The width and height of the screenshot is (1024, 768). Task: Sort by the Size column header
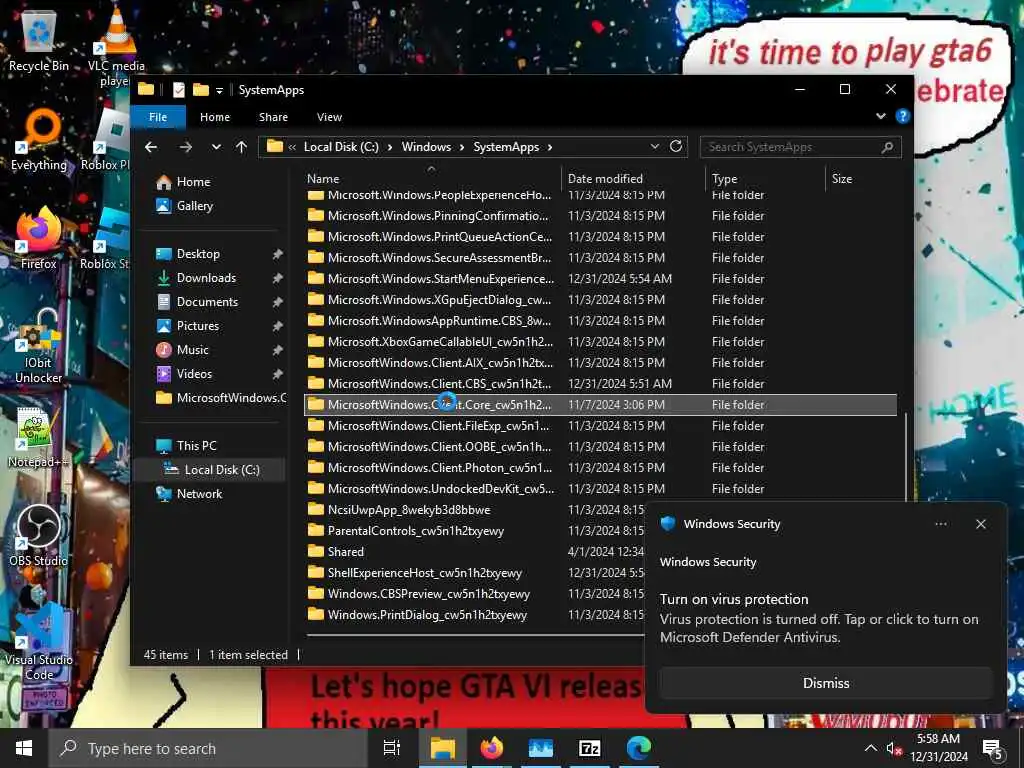pyautogui.click(x=862, y=178)
